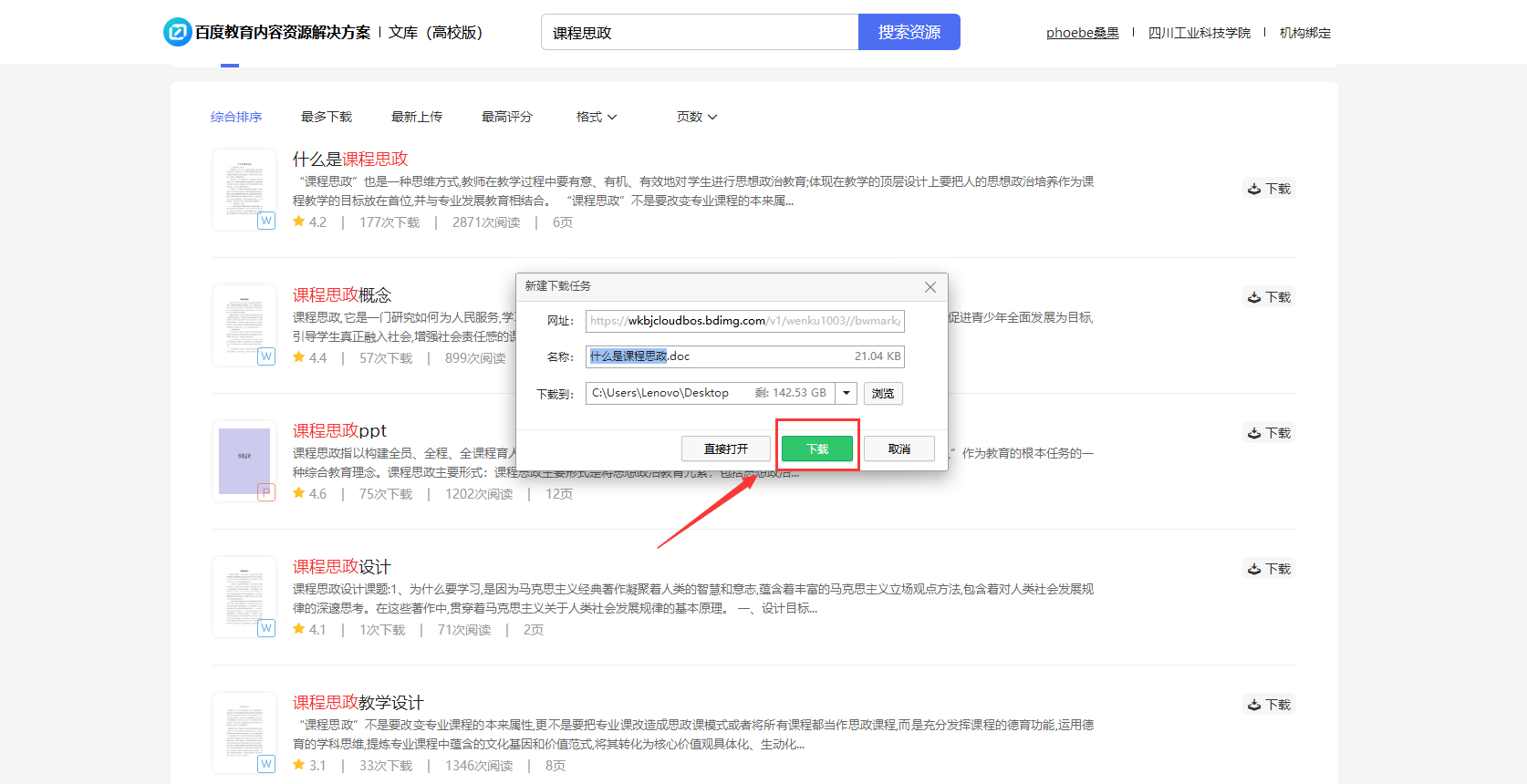The width and height of the screenshot is (1527, 784).
Task: Switch to 最高评分 sorting
Action: [507, 117]
